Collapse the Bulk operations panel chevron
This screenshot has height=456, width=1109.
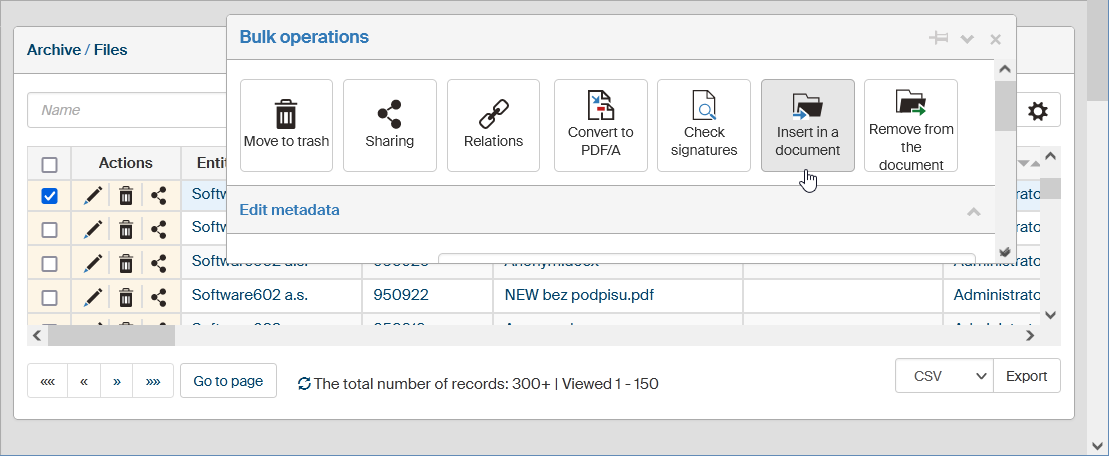[967, 39]
